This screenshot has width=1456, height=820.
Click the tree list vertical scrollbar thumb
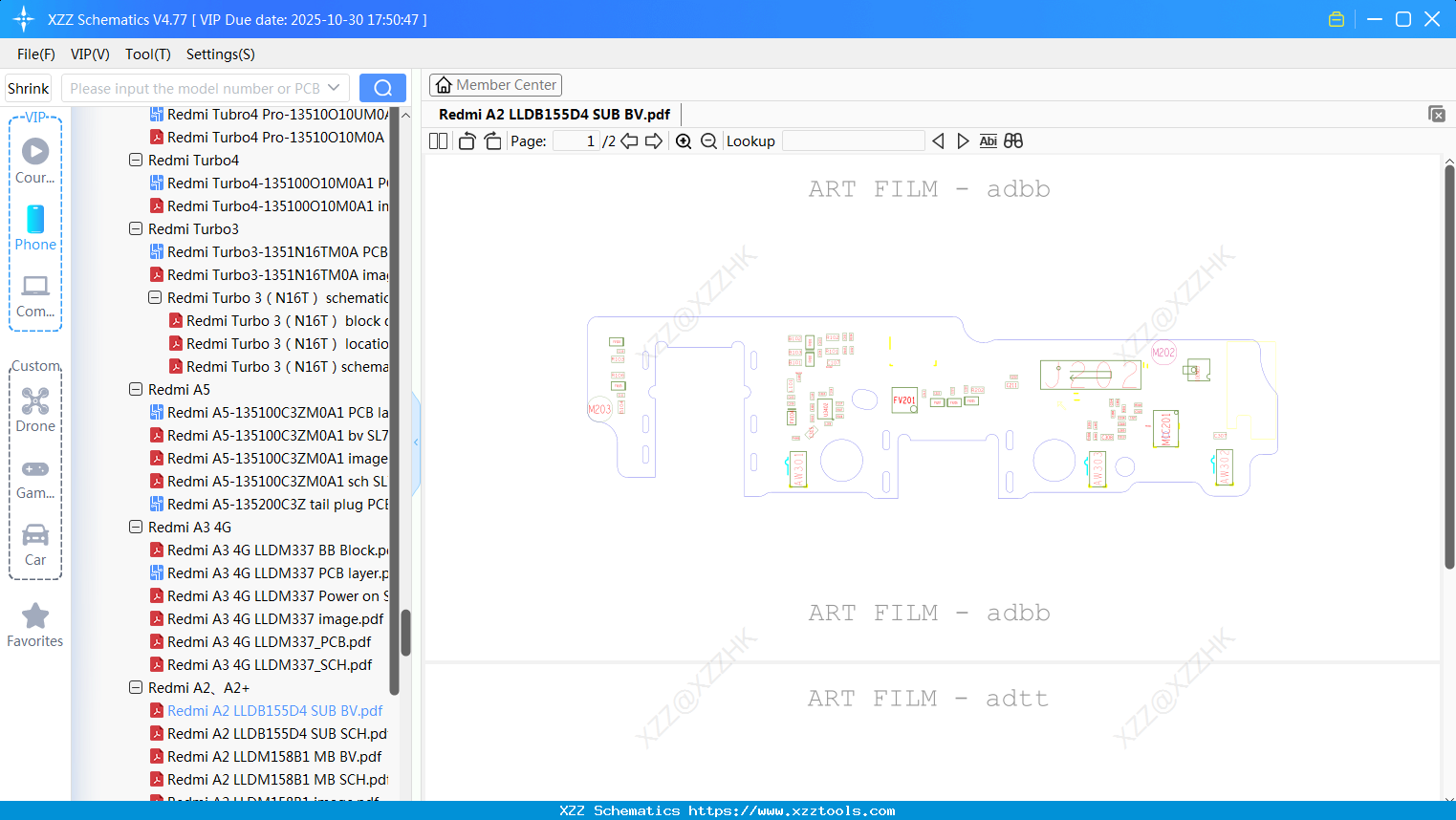[x=405, y=633]
